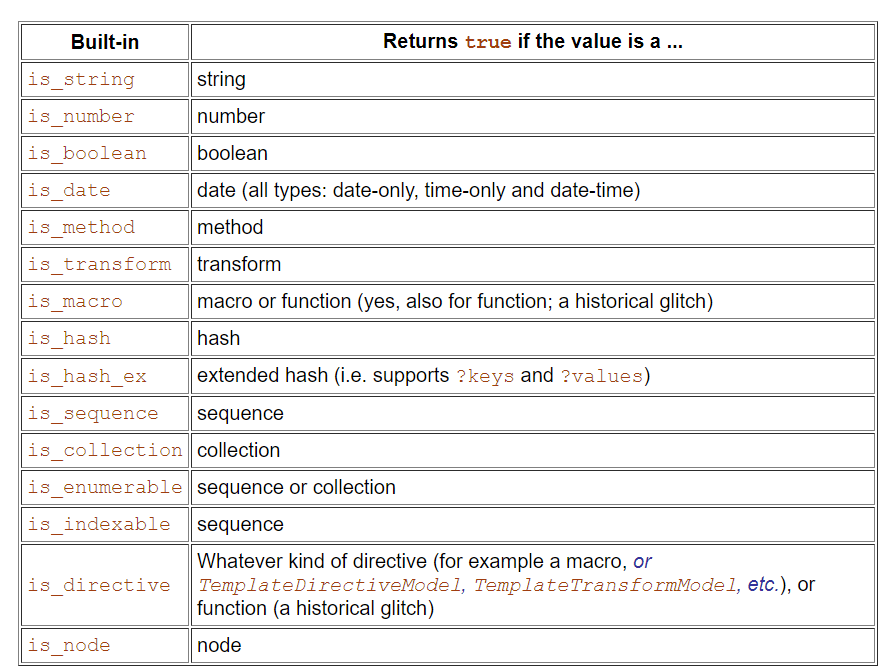Click the is_string built-in link
Screen dimensions: 894x672
tap(80, 80)
